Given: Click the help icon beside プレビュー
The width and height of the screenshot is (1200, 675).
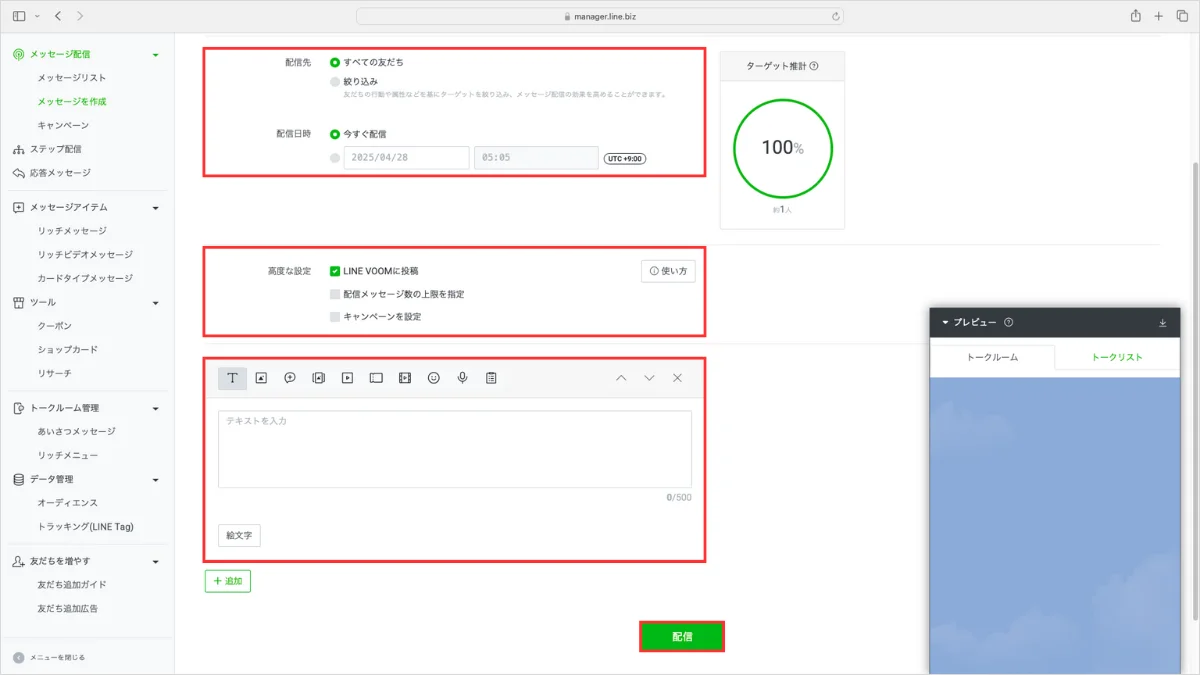Looking at the screenshot, I should 1008,322.
